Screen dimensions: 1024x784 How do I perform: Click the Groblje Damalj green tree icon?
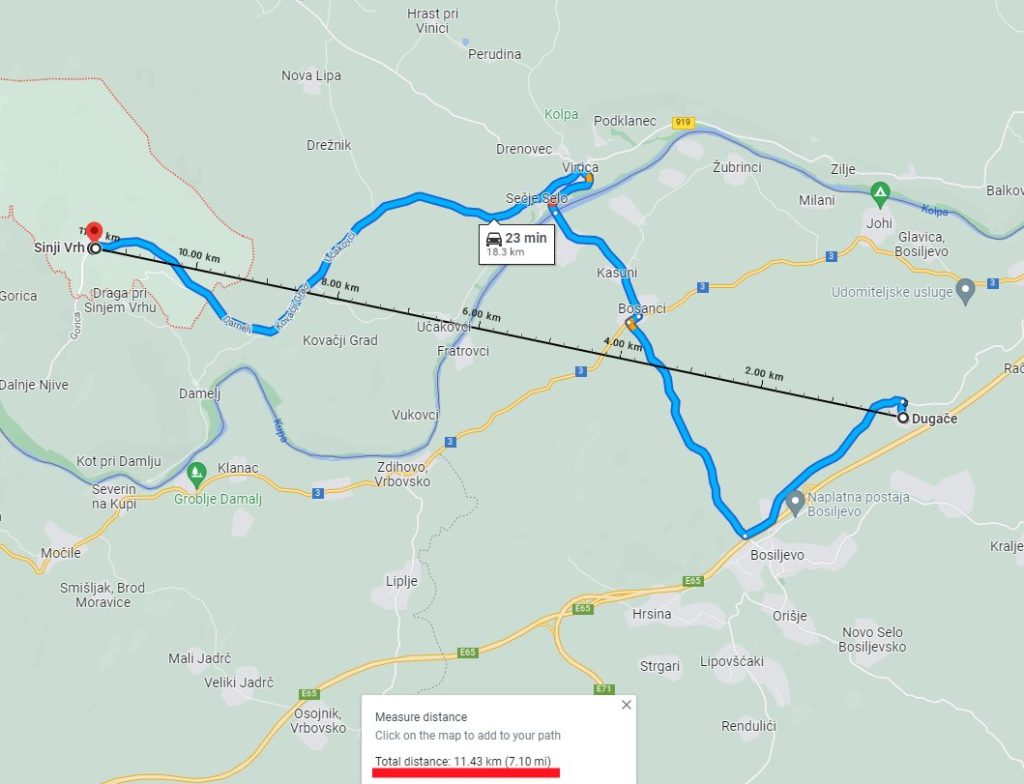196,472
